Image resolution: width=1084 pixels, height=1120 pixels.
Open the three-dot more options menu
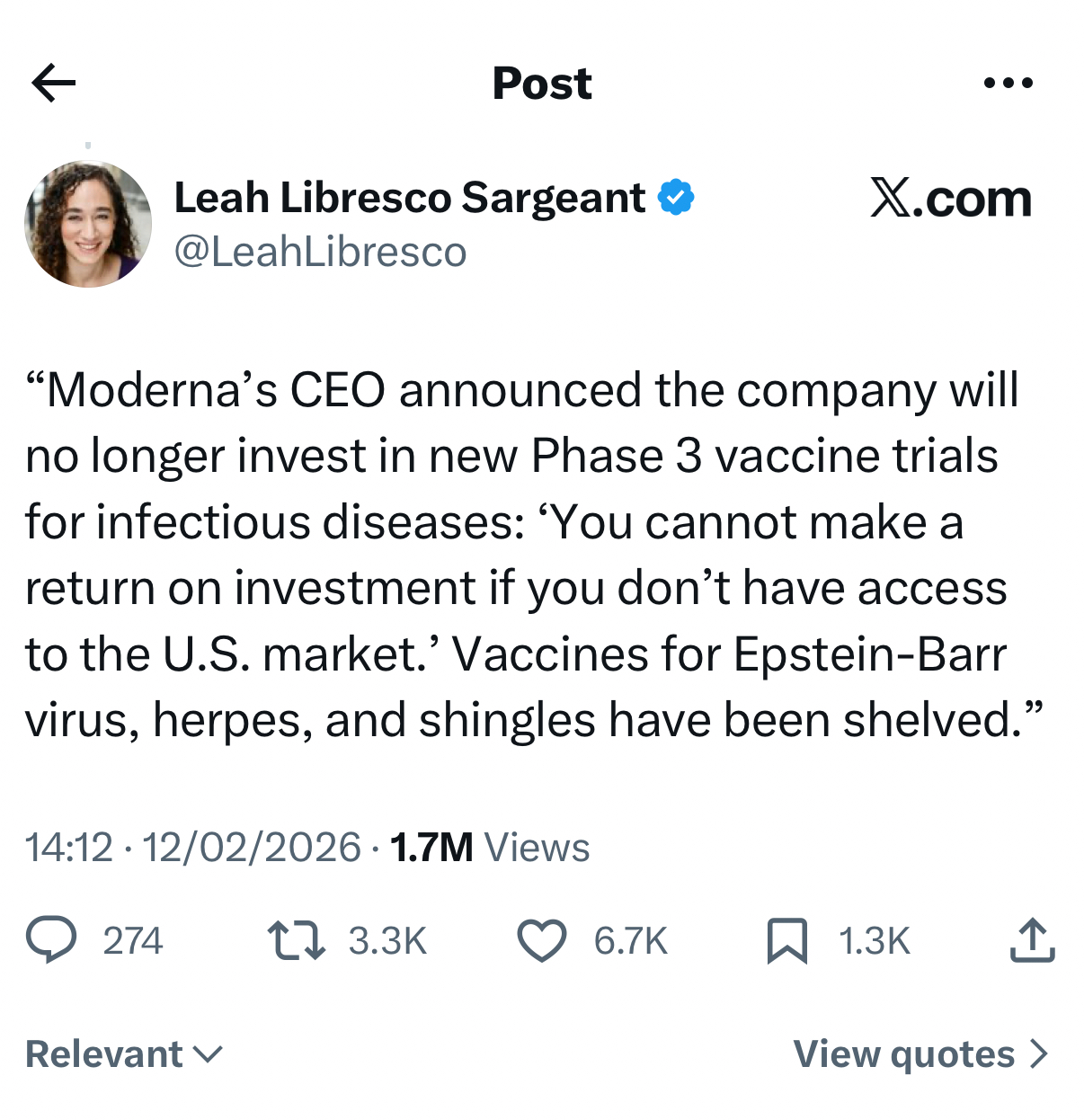(1008, 84)
